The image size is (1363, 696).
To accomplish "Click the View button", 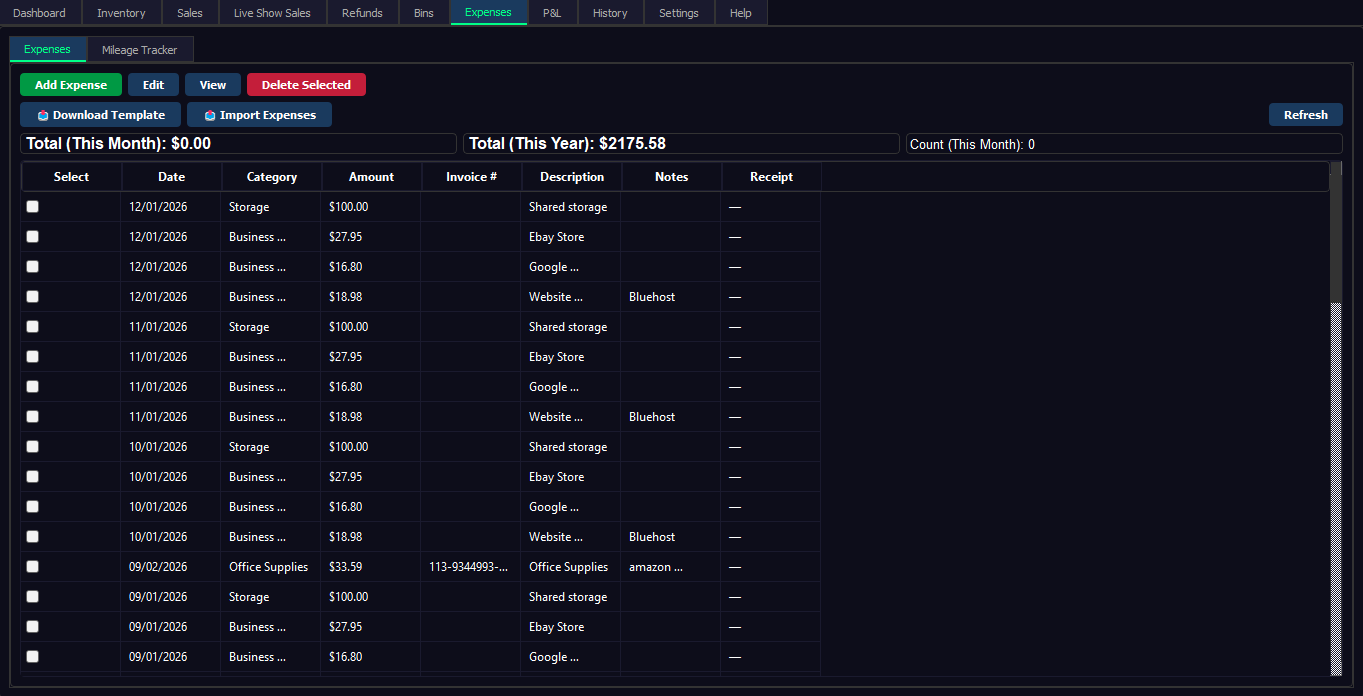I will pyautogui.click(x=213, y=85).
